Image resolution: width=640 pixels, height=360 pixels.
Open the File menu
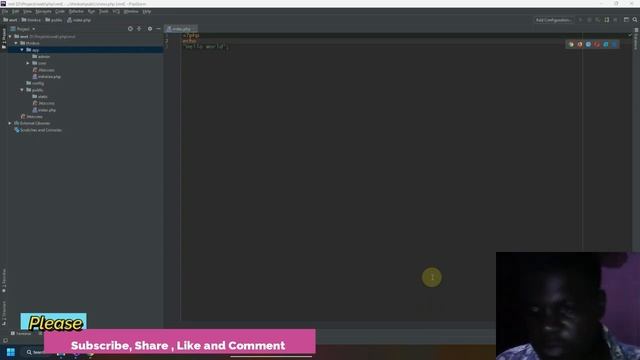(5, 11)
